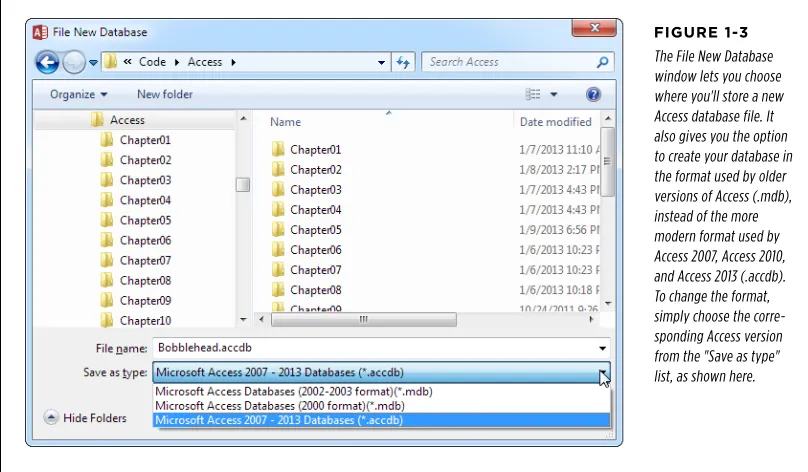Click the Change your view icon

(x=533, y=94)
